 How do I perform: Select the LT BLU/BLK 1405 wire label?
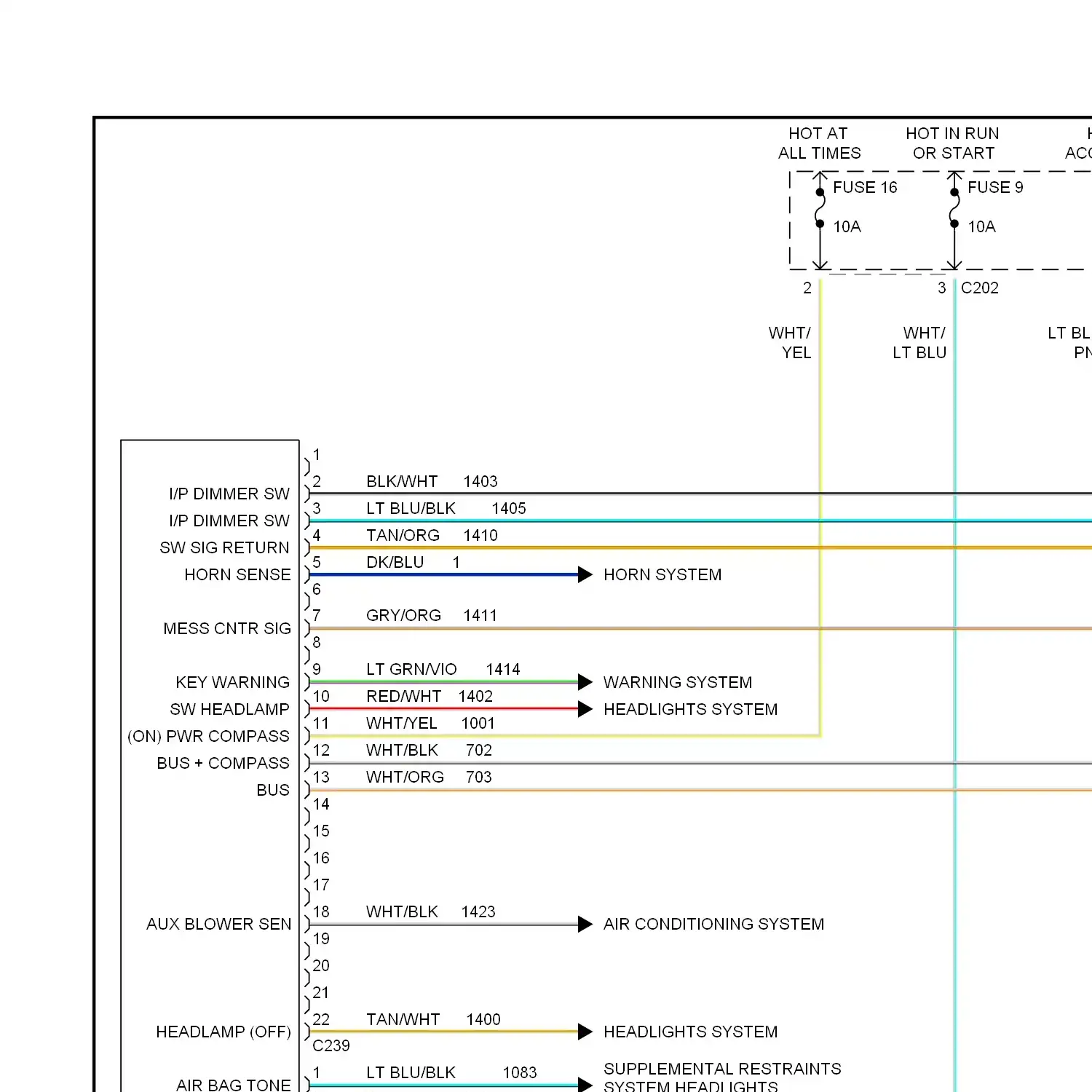point(446,509)
